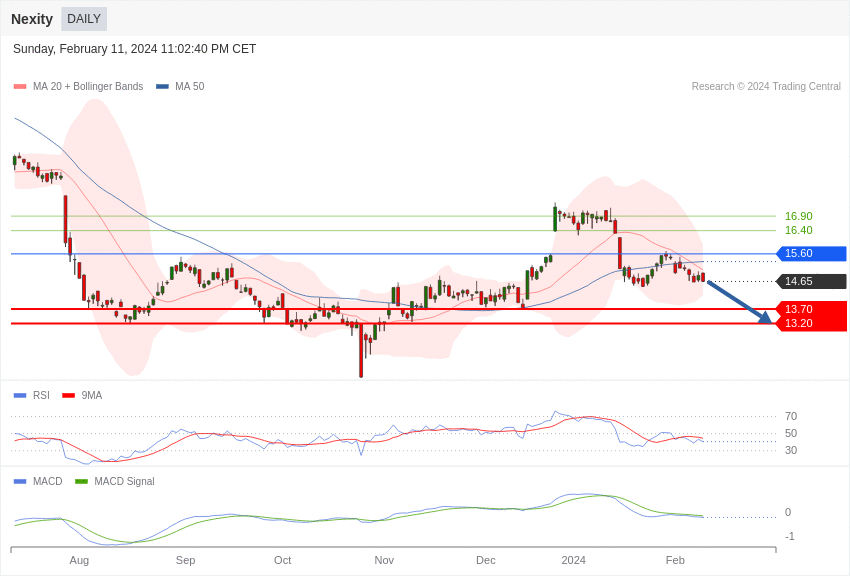Click the red 13.20 support label
The height and width of the screenshot is (576, 850).
pyautogui.click(x=811, y=323)
